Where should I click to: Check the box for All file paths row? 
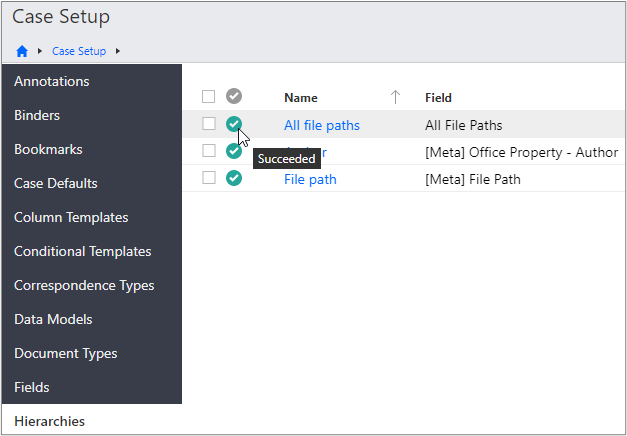pyautogui.click(x=208, y=124)
